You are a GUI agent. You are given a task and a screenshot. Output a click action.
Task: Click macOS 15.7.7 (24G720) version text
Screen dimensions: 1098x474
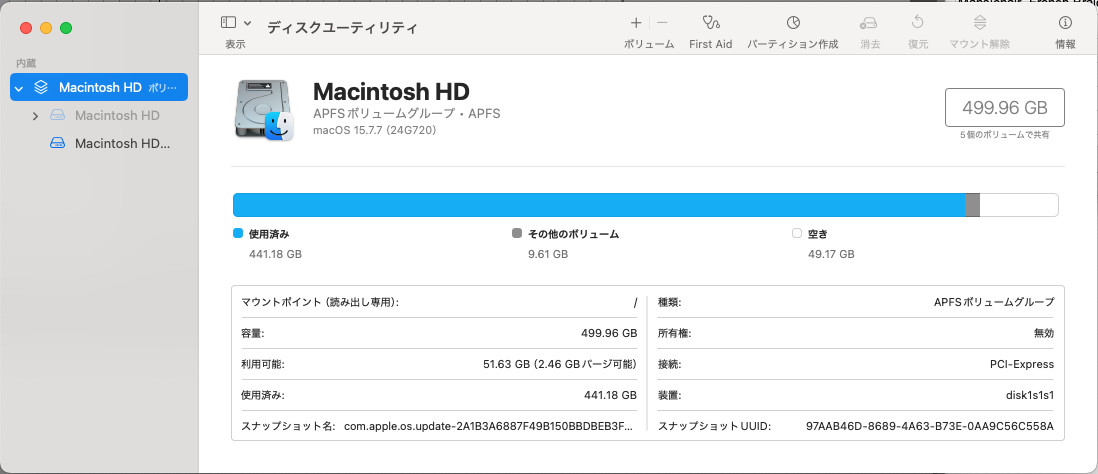374,130
